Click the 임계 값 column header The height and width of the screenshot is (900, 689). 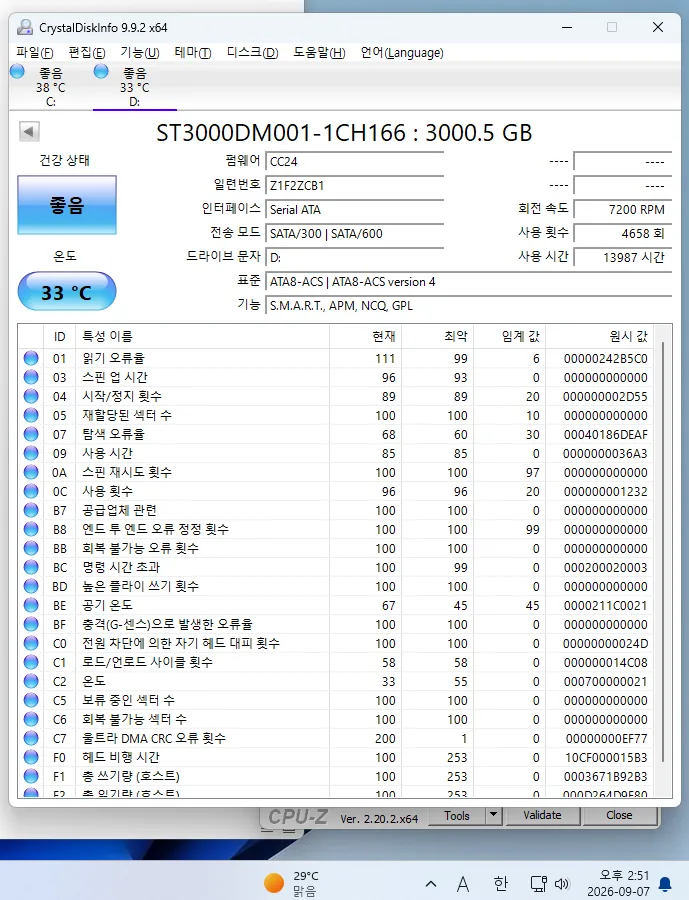509,336
